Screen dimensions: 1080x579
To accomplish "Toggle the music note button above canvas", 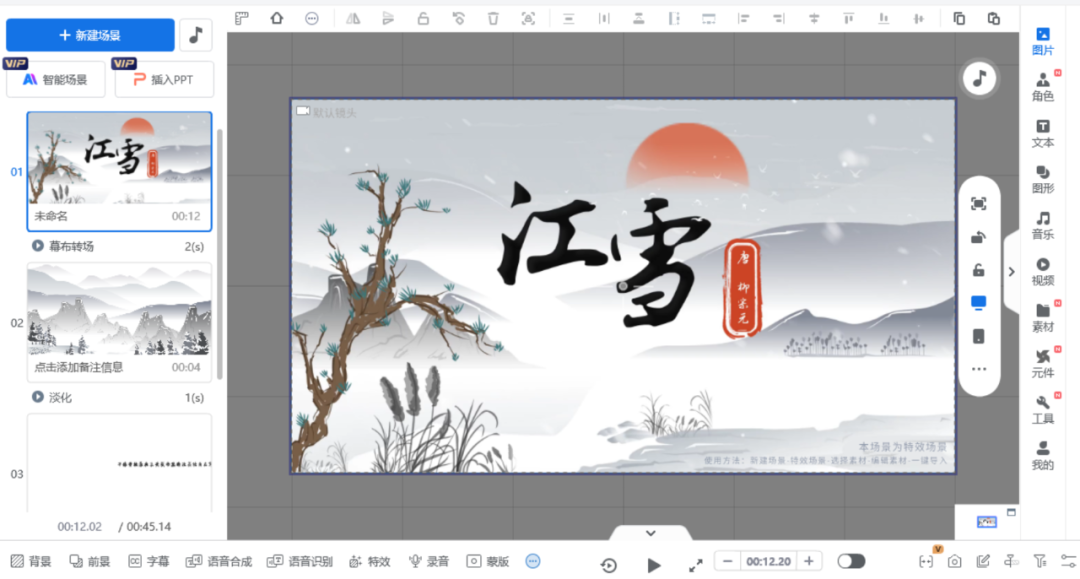I will tap(979, 77).
